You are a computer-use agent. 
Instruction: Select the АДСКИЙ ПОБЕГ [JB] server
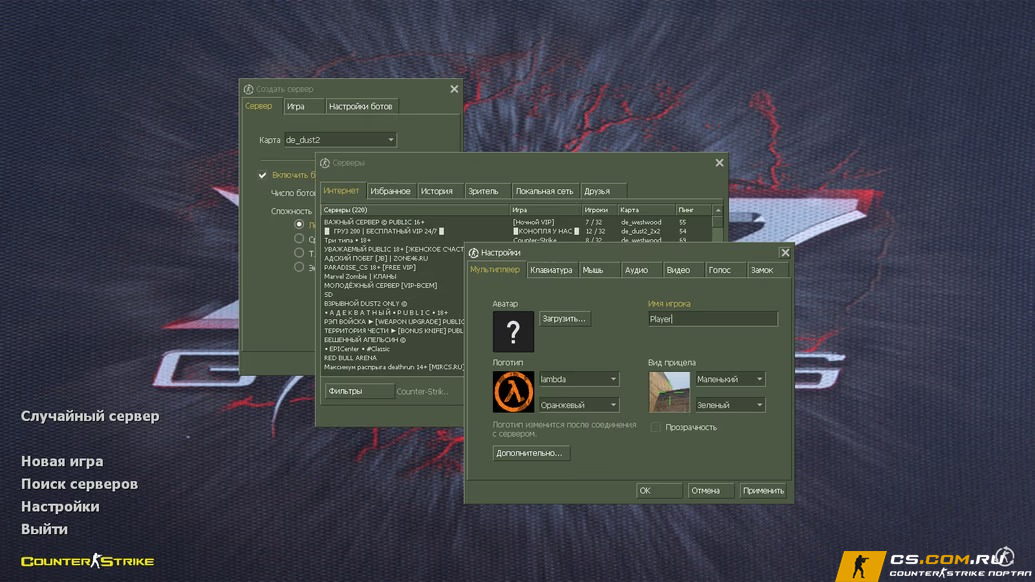[393, 259]
